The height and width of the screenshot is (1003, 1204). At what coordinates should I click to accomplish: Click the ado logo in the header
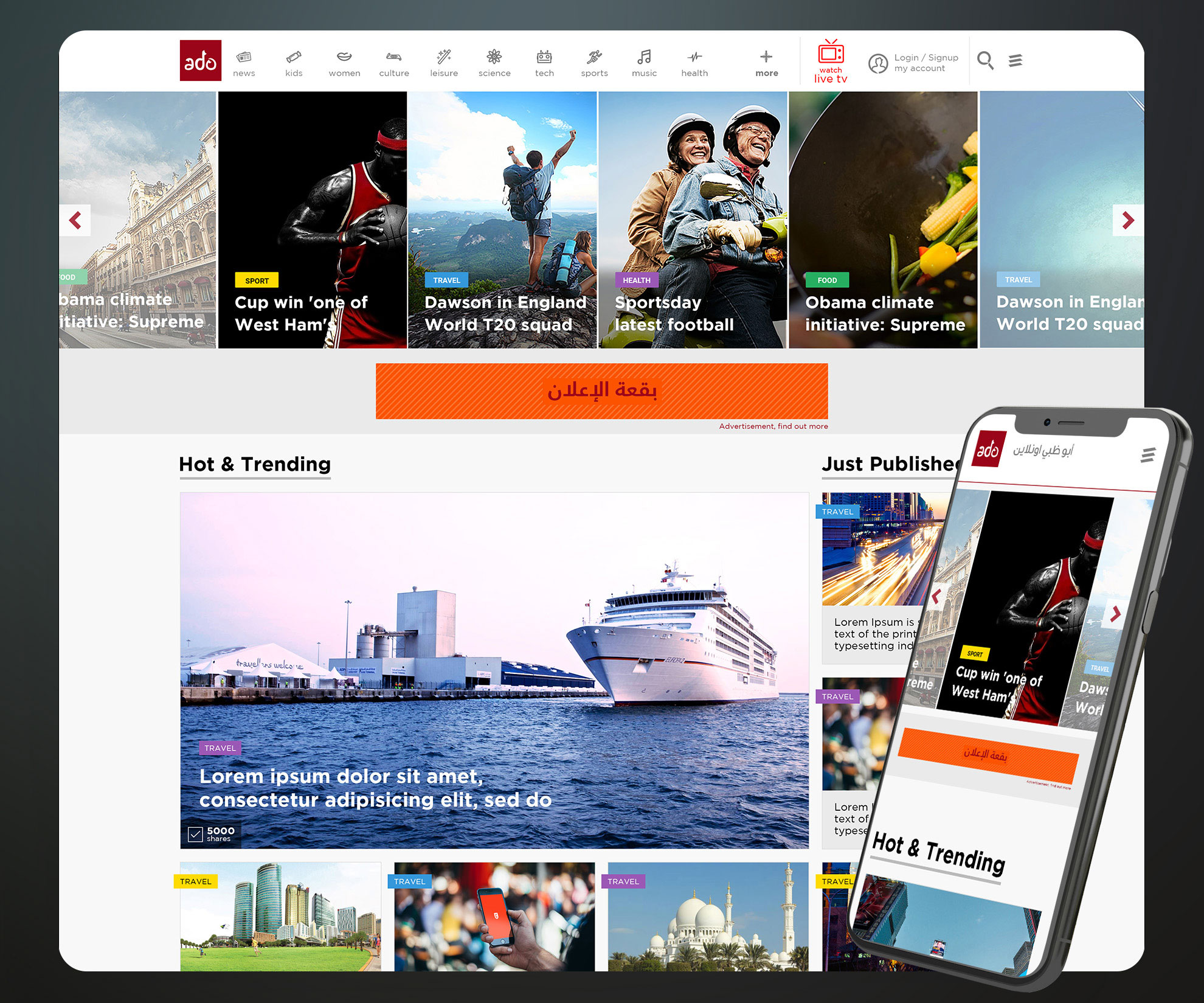pyautogui.click(x=200, y=60)
